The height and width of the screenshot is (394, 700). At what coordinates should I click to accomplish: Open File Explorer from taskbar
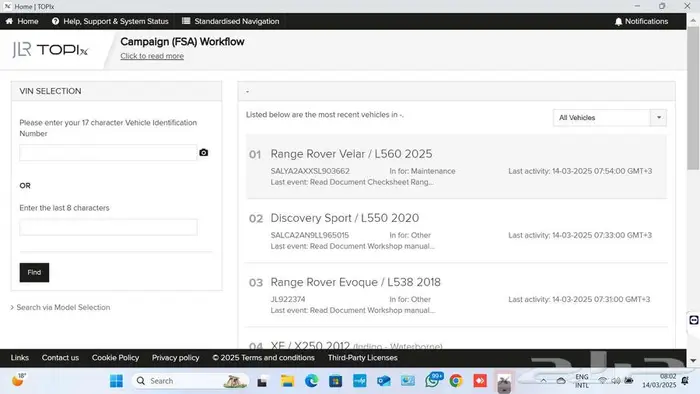287,381
